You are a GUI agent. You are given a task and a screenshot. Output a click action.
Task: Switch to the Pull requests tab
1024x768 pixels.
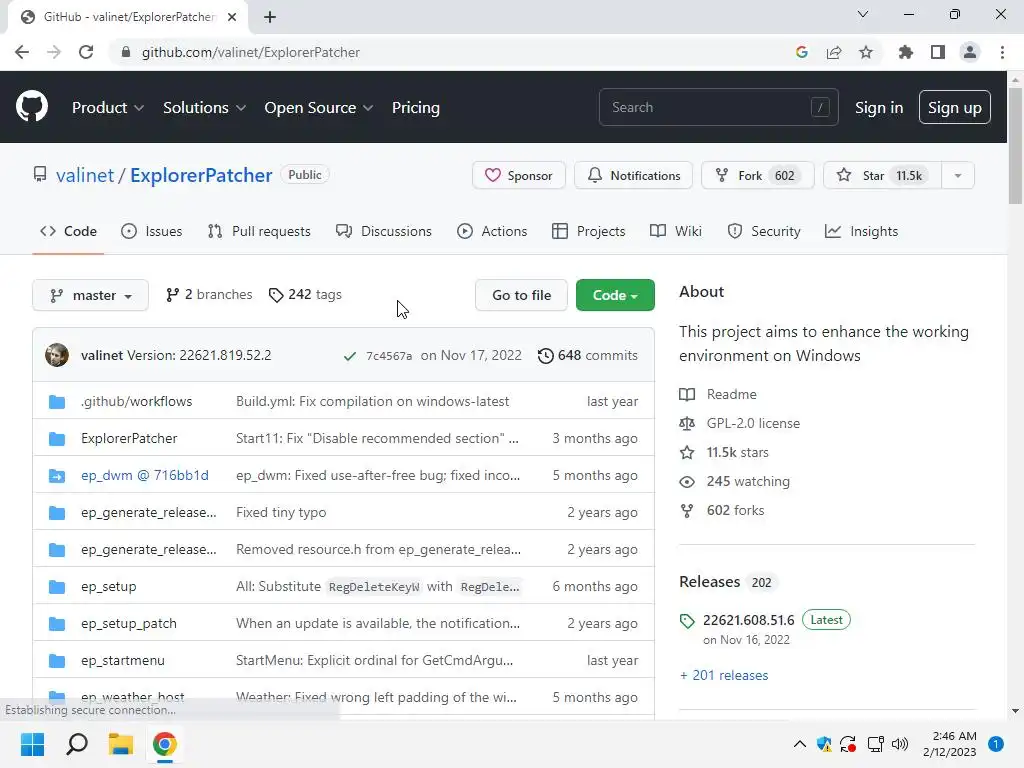pyautogui.click(x=259, y=231)
